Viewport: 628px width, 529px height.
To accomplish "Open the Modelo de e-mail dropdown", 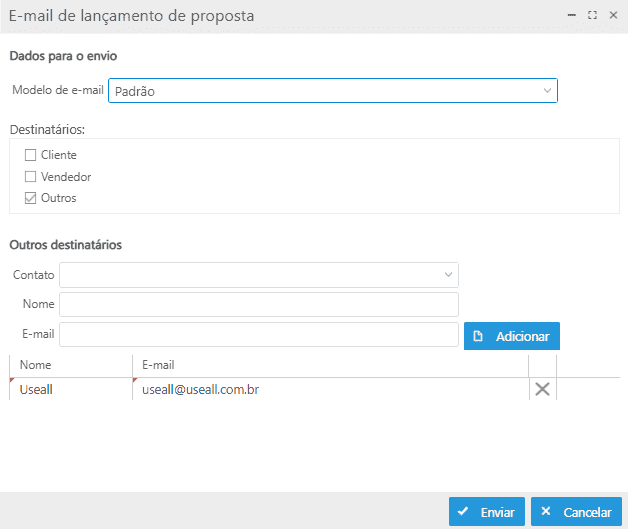I will tap(546, 91).
